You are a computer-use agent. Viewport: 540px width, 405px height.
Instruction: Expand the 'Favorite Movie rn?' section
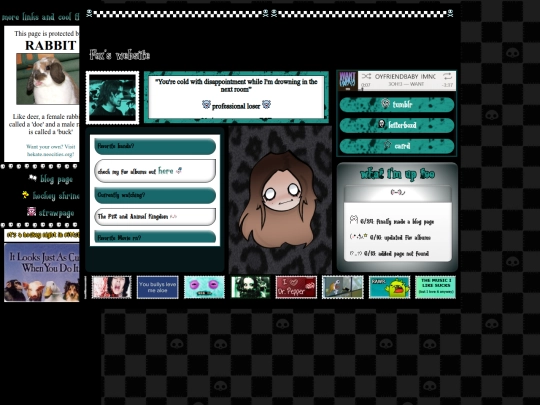tap(155, 237)
